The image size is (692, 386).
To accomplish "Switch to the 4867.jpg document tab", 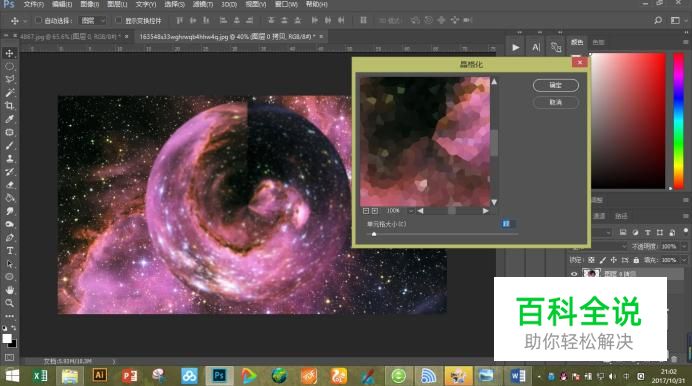I will click(x=71, y=37).
